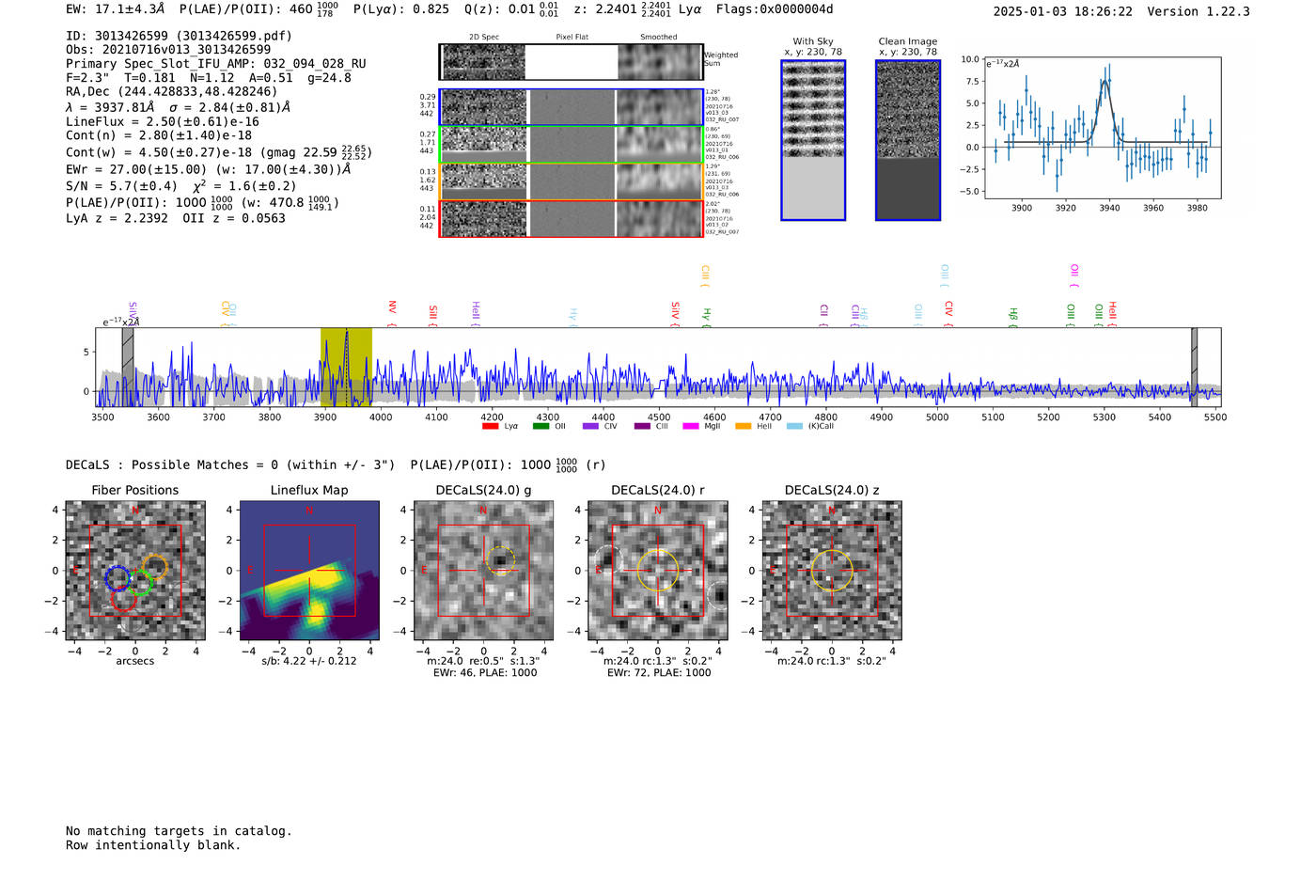1316x896 pixels.
Task: Open the DECaLS(24.0) z image
Action: tap(832, 571)
